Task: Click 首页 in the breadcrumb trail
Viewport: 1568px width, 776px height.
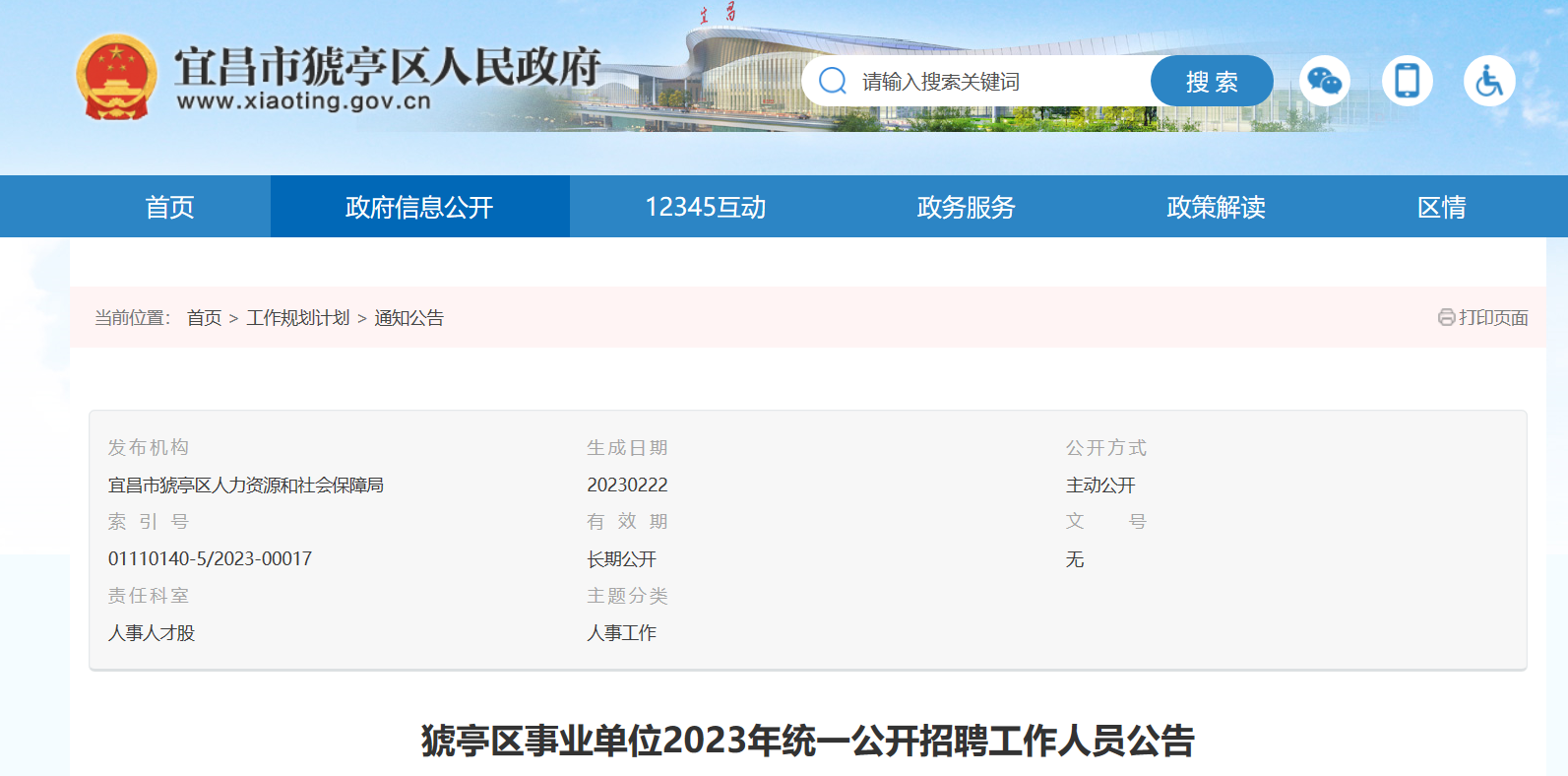Action: [x=204, y=318]
